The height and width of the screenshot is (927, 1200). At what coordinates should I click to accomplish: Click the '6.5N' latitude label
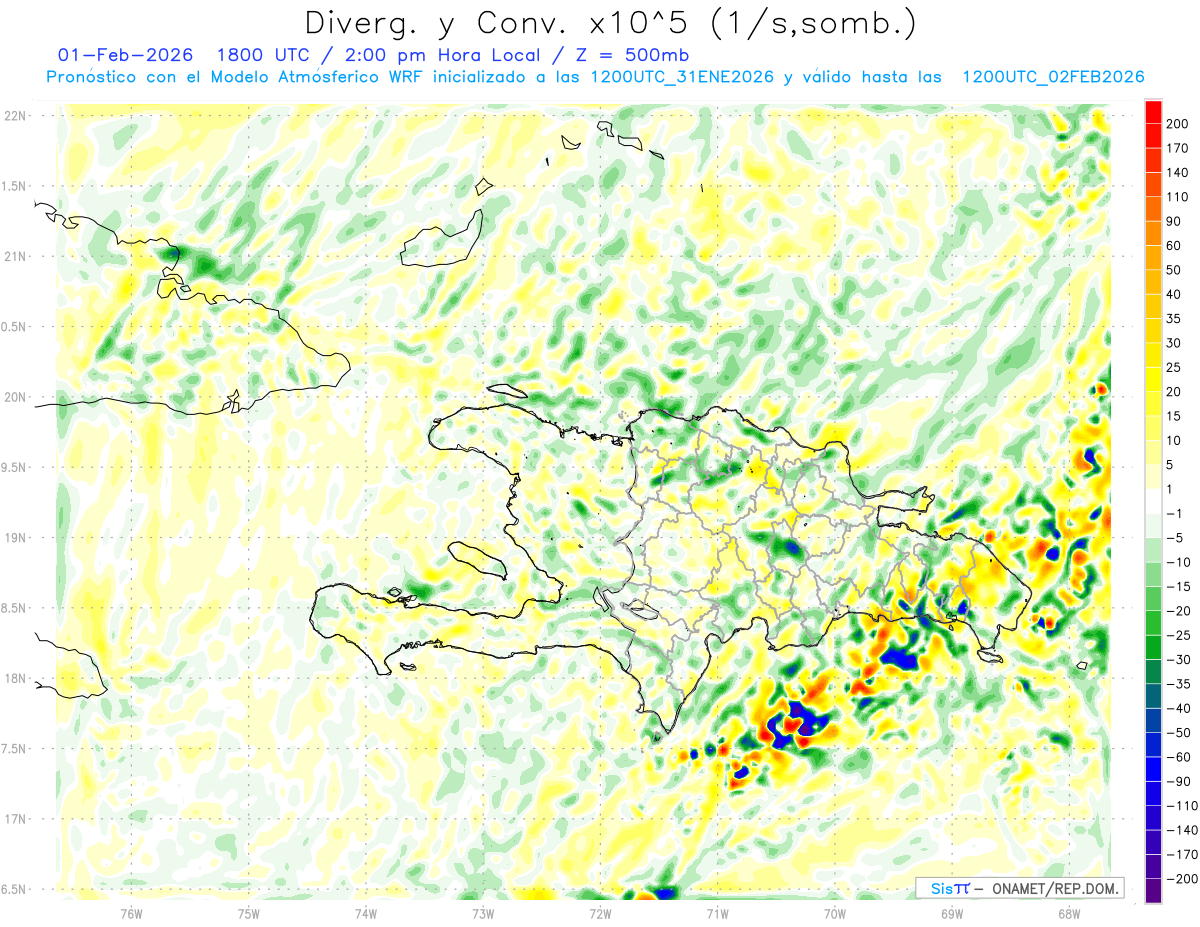[14, 889]
